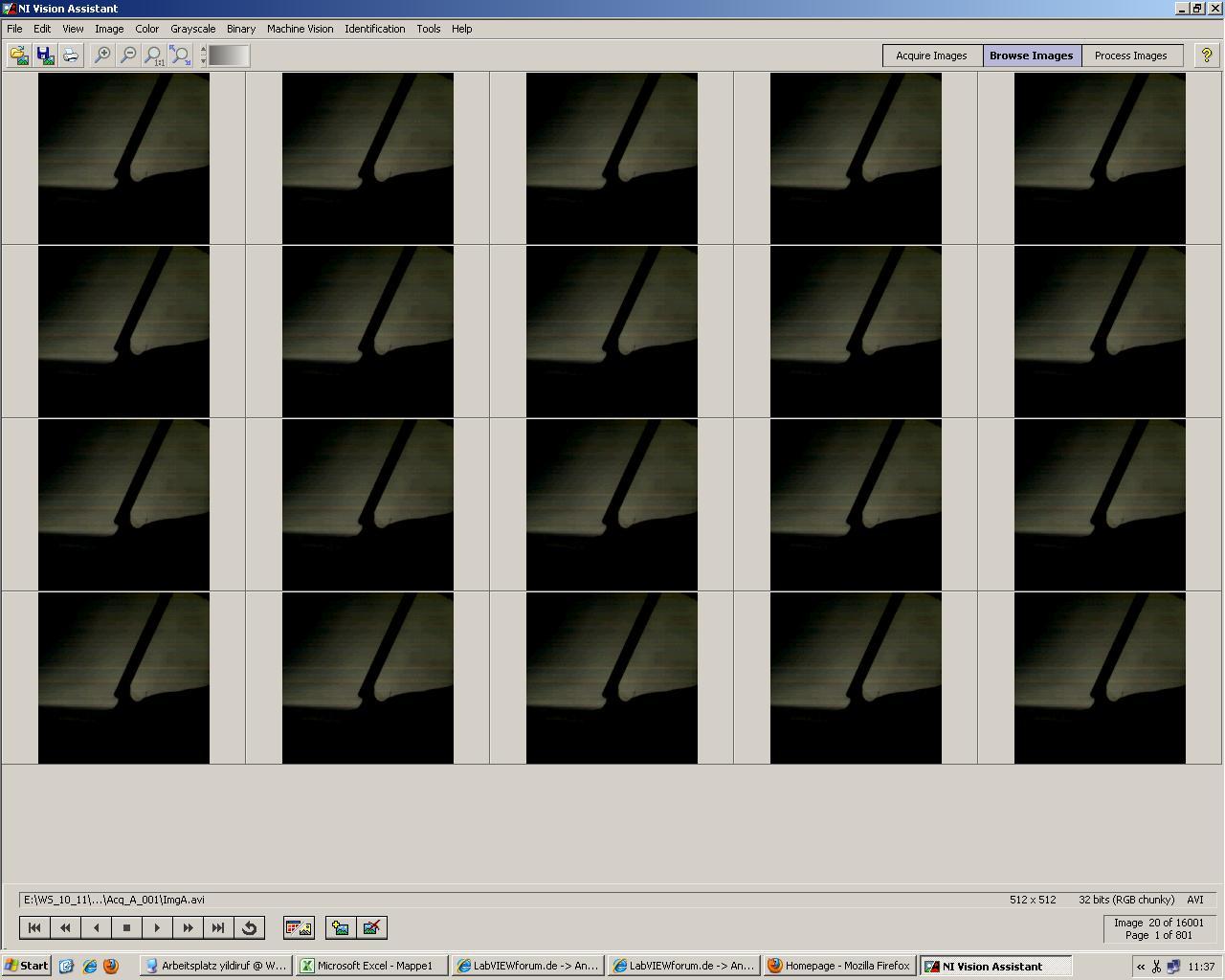The height and width of the screenshot is (980, 1225).
Task: Click the Open Image toolbar icon
Action: click(x=19, y=56)
